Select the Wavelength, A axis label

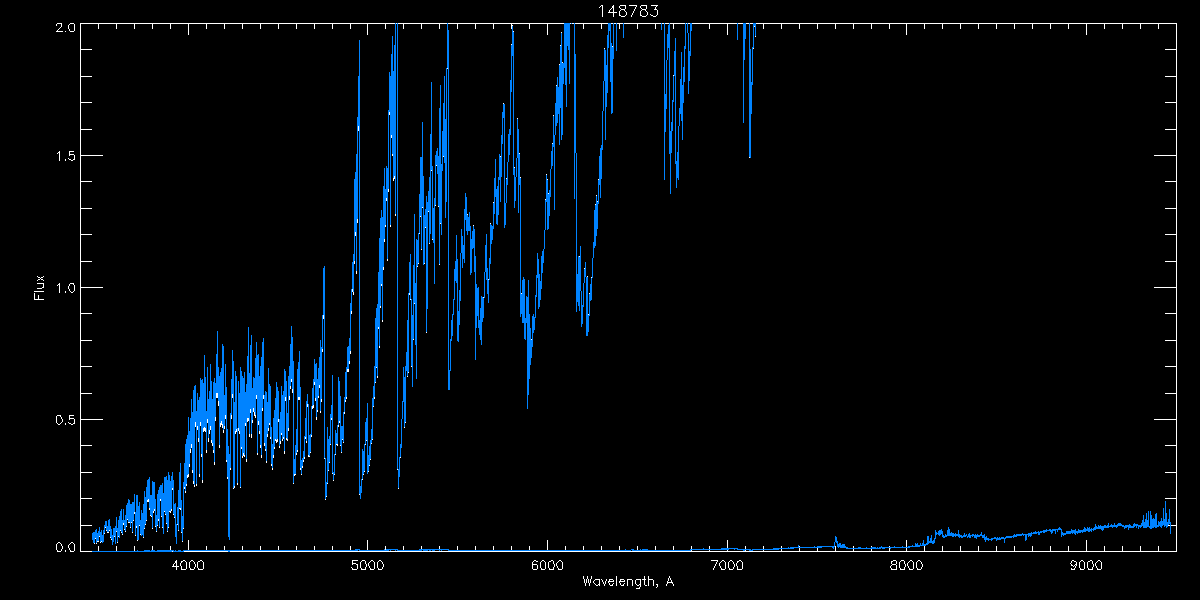coord(627,581)
